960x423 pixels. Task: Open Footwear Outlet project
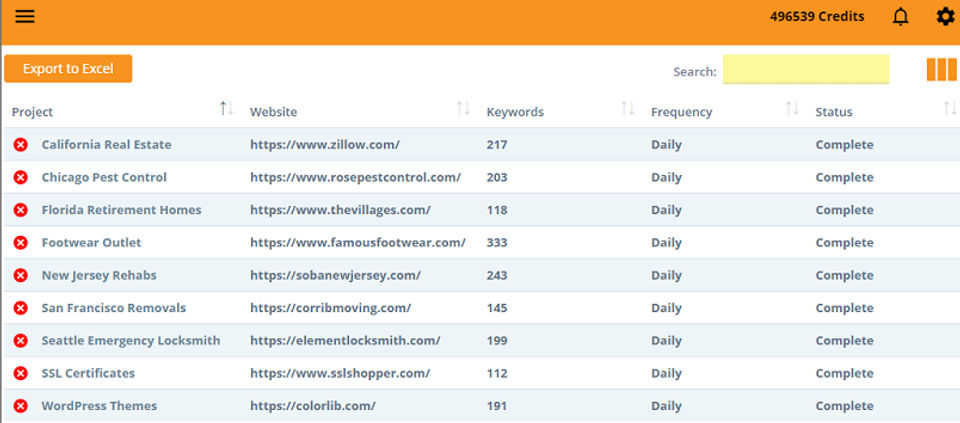point(91,243)
